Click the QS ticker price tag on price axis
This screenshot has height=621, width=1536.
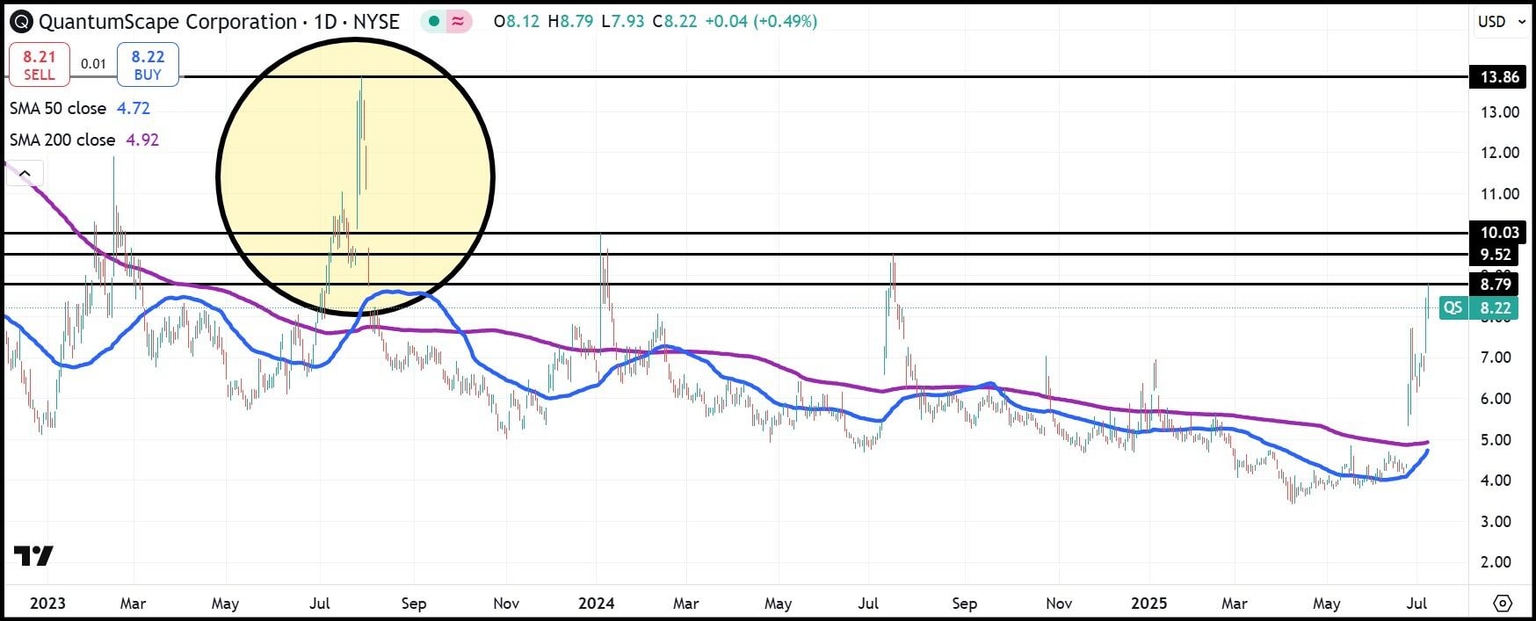[x=1452, y=307]
